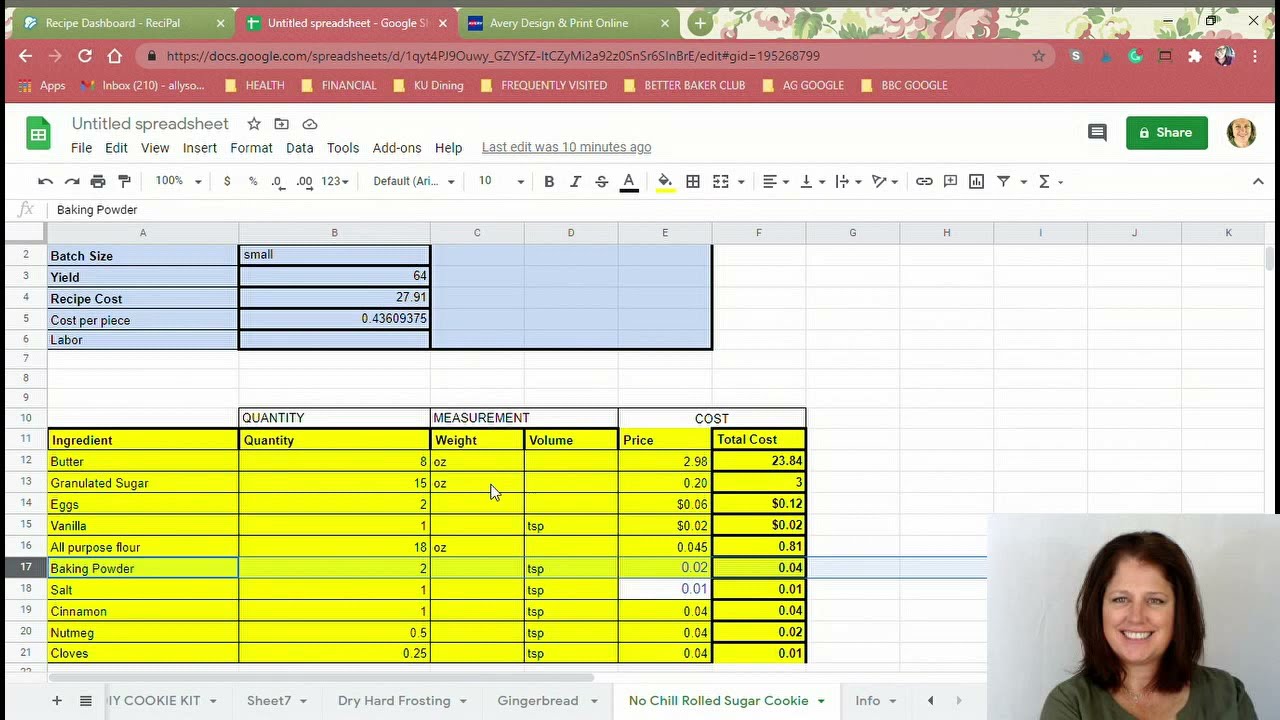Star the Untitled spreadsheet
The image size is (1280, 720).
tap(254, 124)
